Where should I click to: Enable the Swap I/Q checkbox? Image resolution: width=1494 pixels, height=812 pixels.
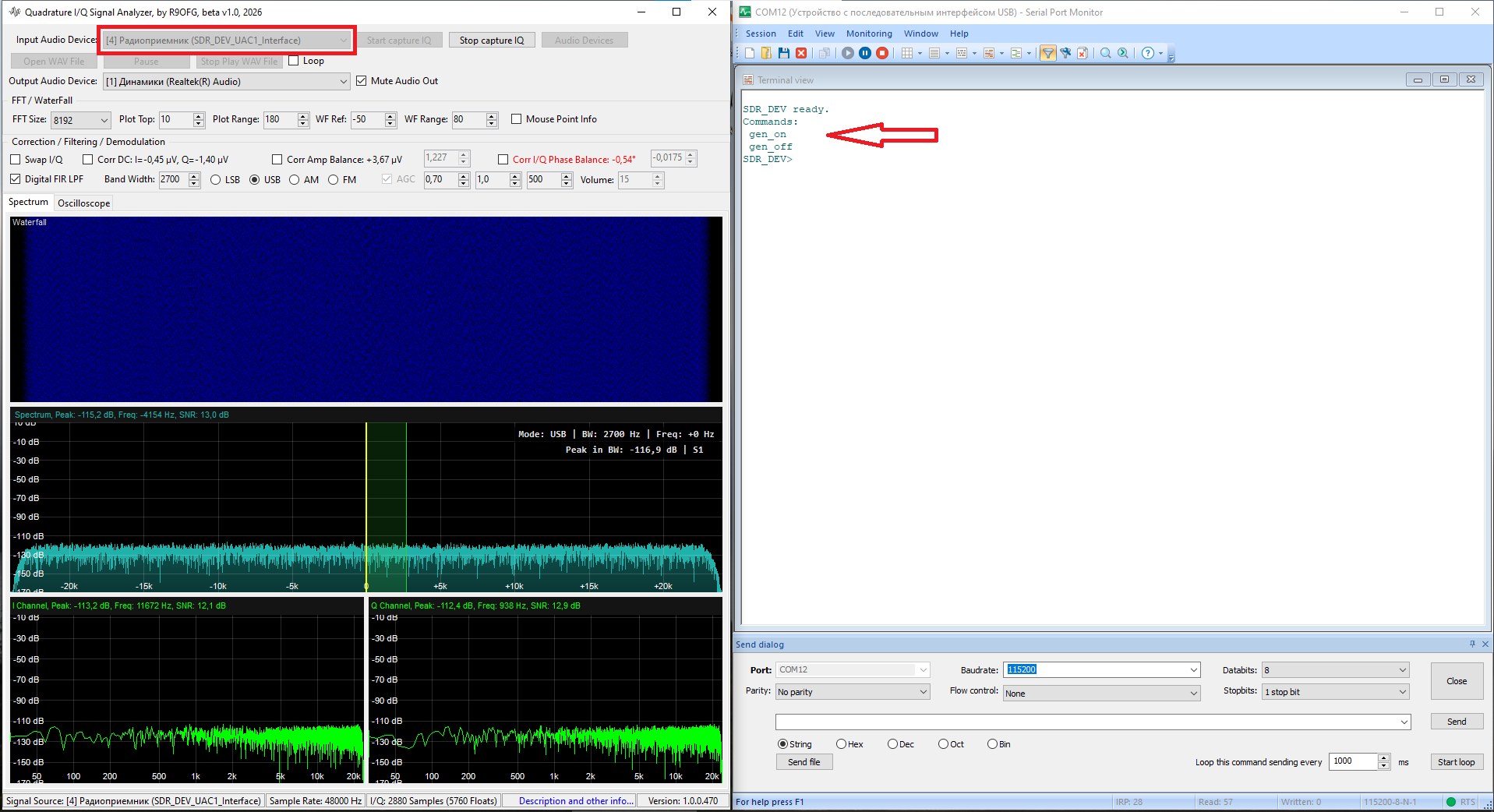click(x=16, y=160)
